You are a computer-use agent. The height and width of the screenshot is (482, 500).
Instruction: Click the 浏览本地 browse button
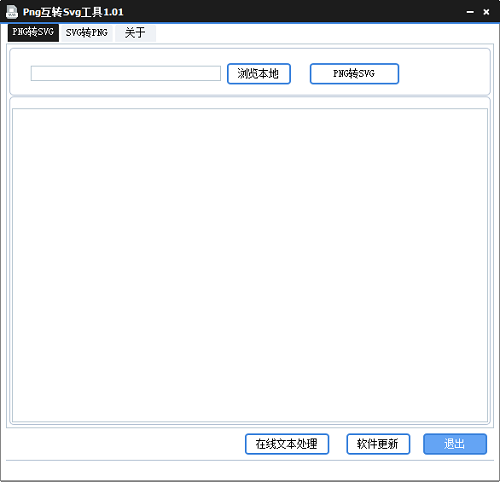pos(259,74)
